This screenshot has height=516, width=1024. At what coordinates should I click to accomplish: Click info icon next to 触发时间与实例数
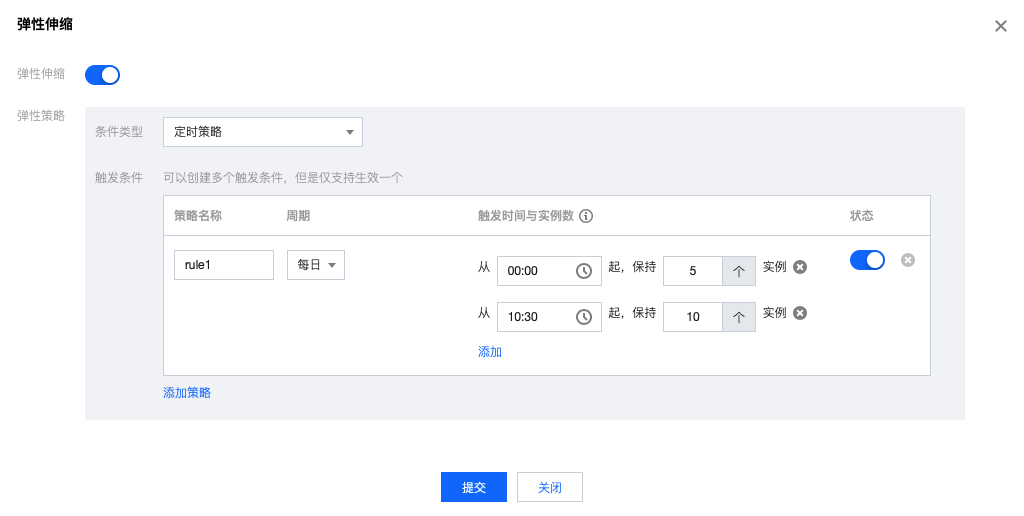[586, 216]
